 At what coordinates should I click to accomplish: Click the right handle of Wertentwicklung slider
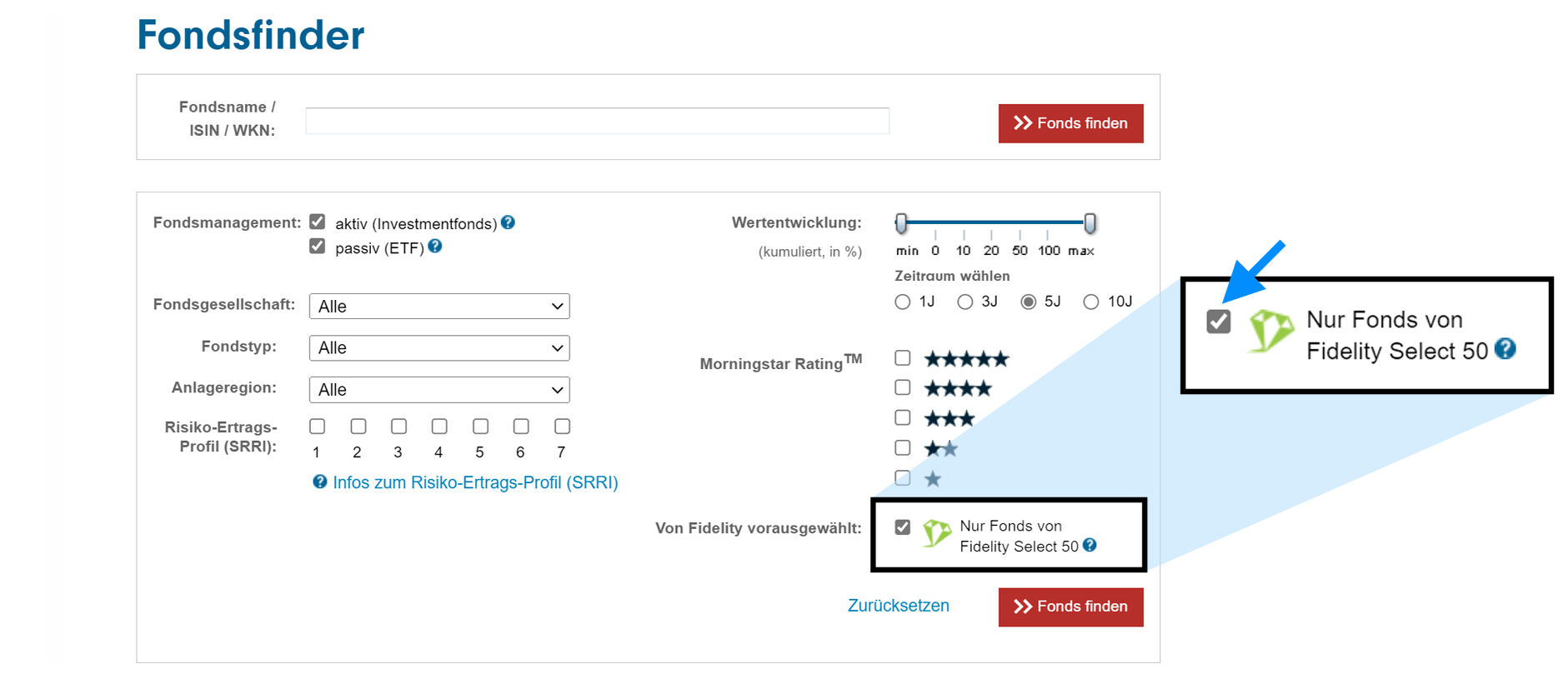(x=1090, y=222)
